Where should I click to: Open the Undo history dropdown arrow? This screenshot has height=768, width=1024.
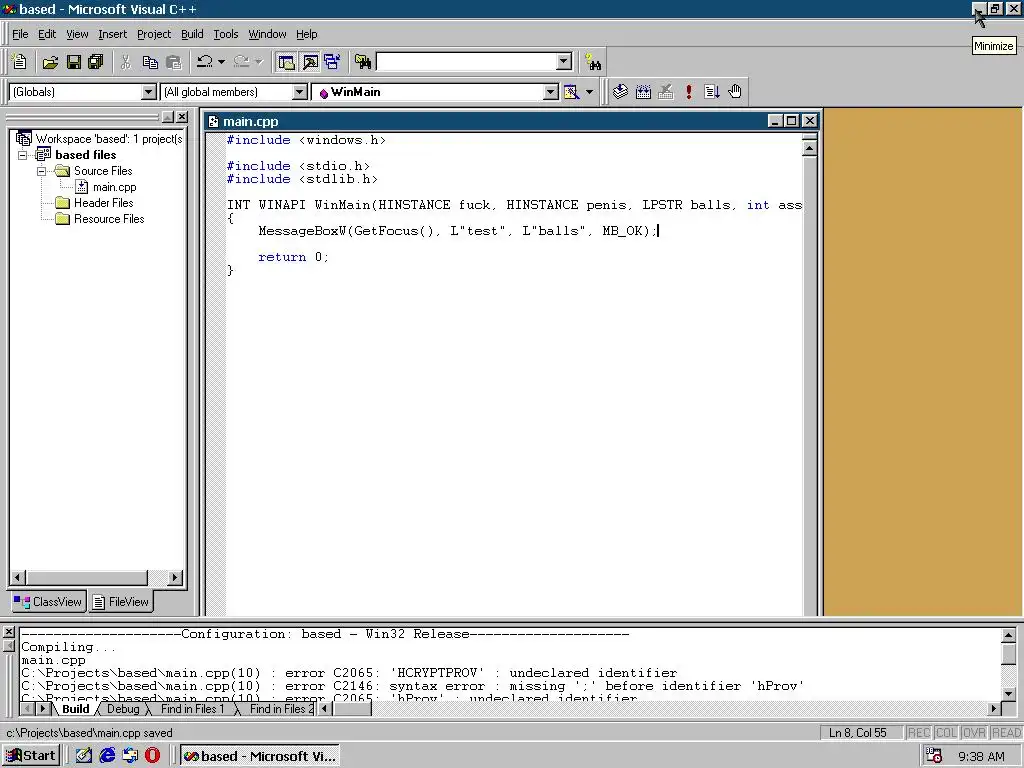[x=221, y=62]
